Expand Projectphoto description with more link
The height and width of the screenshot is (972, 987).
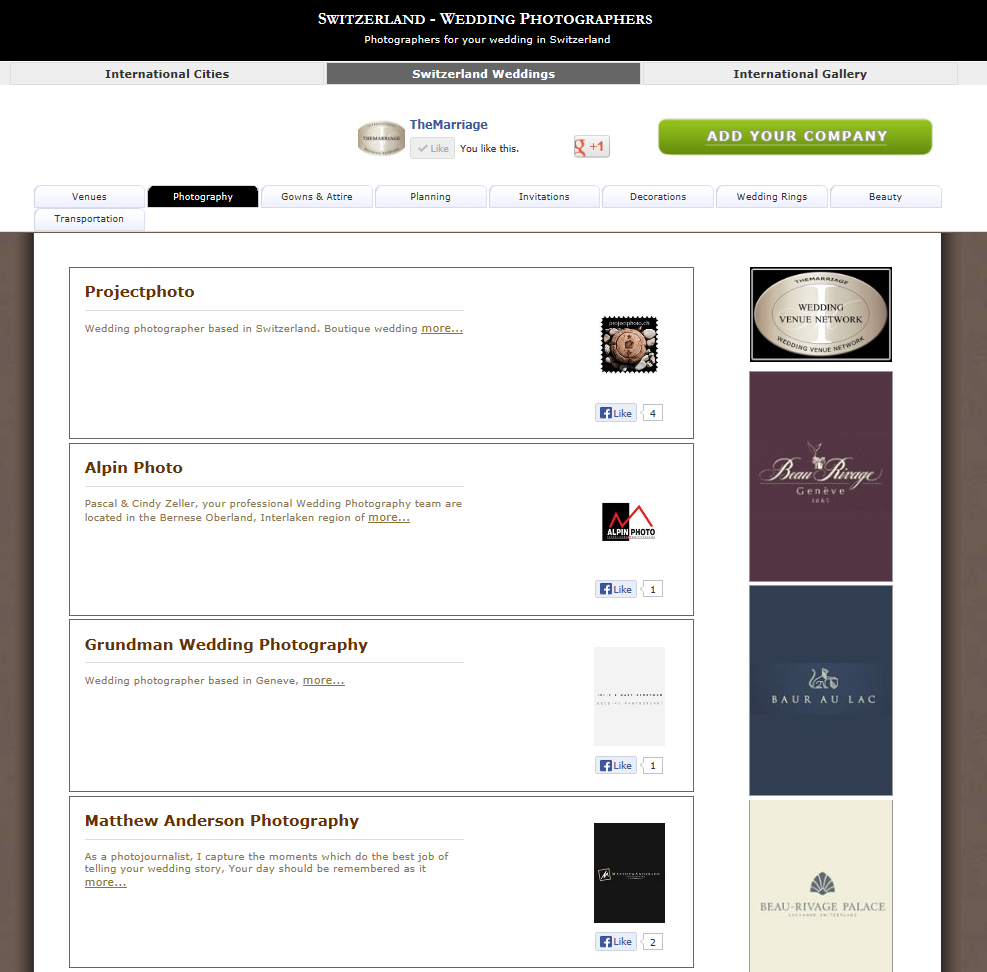point(441,328)
